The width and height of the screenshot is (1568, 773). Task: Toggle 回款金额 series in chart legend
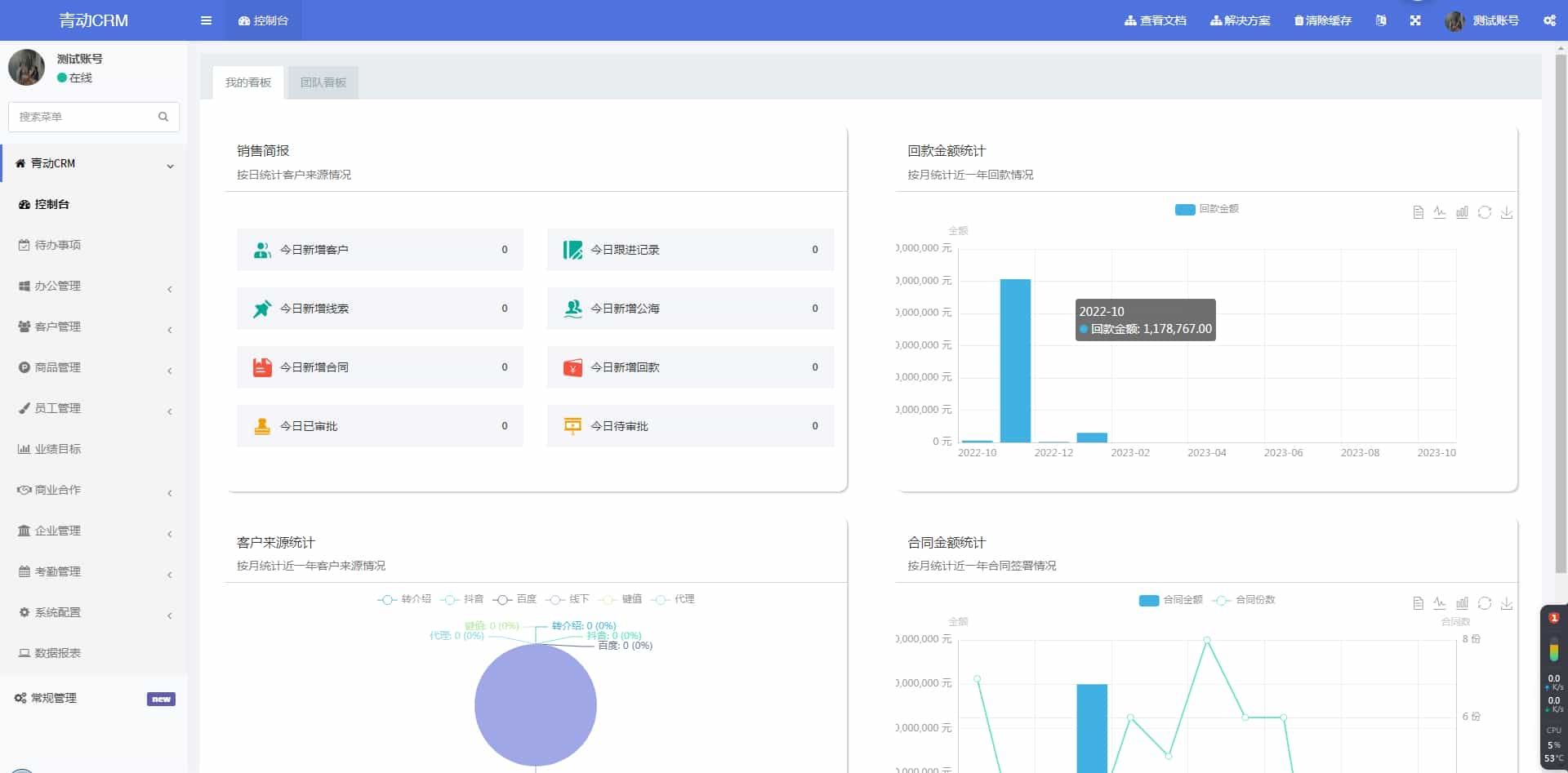pyautogui.click(x=1206, y=209)
